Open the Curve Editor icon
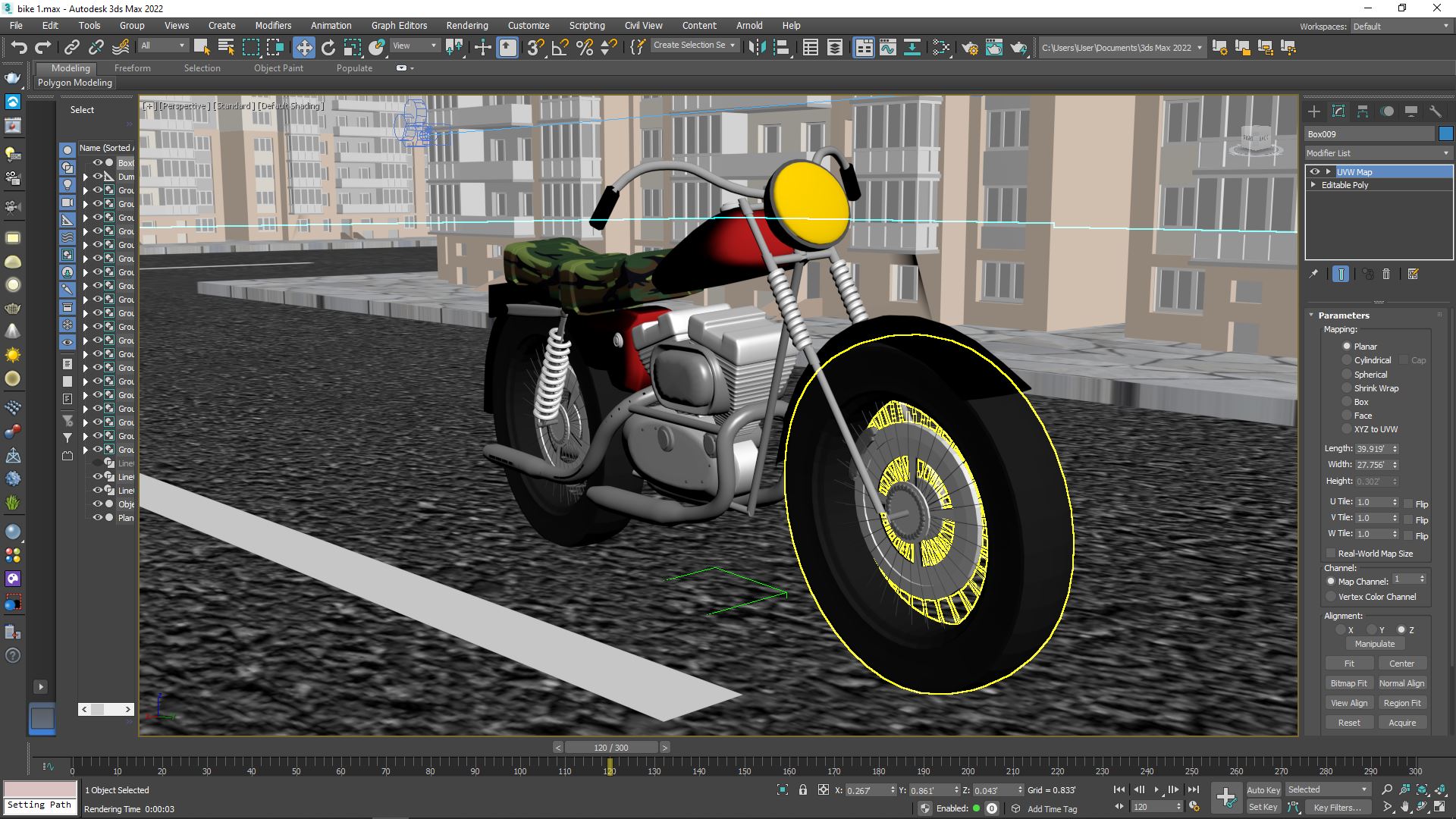1456x819 pixels. [887, 48]
